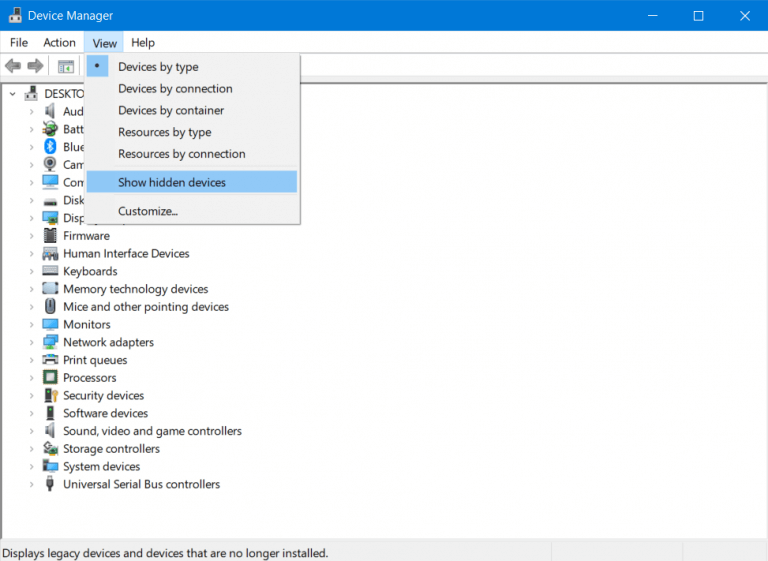Click the Security devices key icon
Viewport: 768px width, 561px height.
(50, 395)
